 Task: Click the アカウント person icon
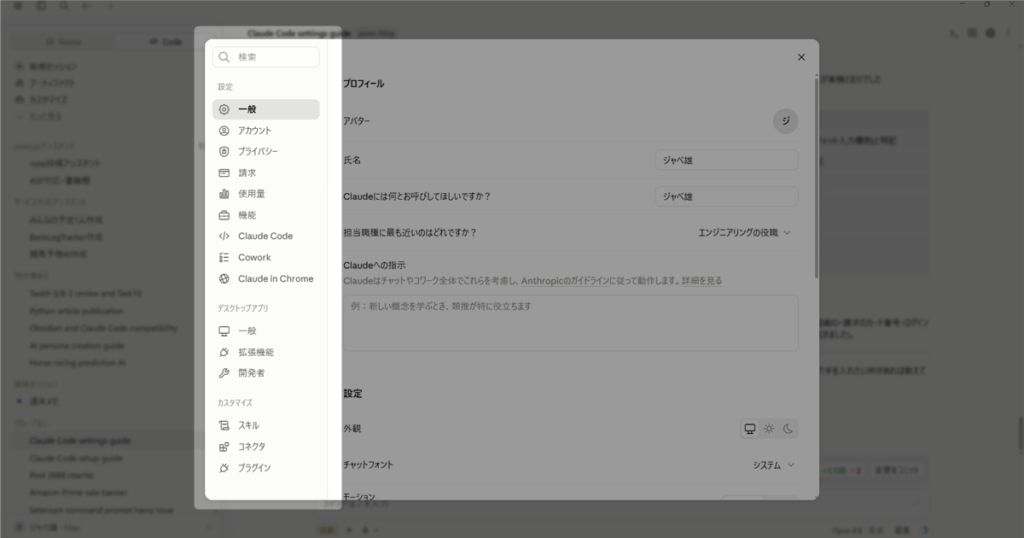pos(224,131)
